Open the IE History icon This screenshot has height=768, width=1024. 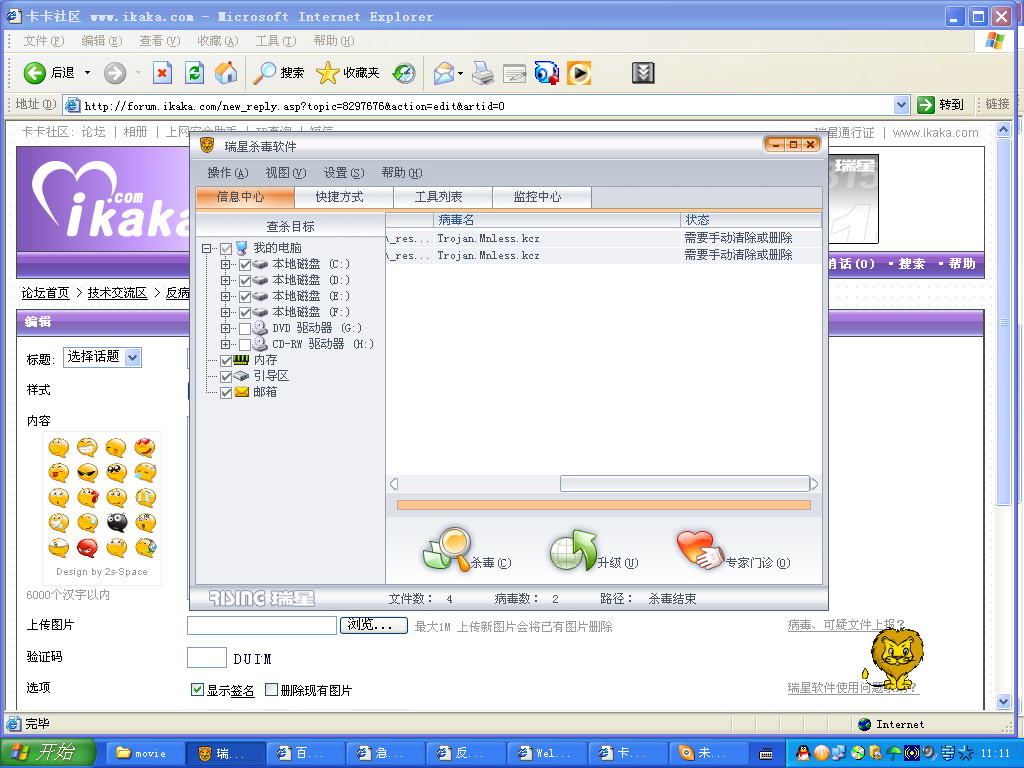click(x=404, y=72)
